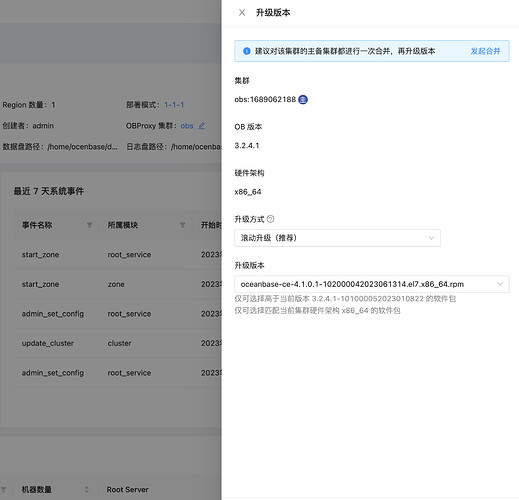The width and height of the screenshot is (519, 500).
Task: Click the filter icon in 事件名称 column
Action: pos(89,225)
